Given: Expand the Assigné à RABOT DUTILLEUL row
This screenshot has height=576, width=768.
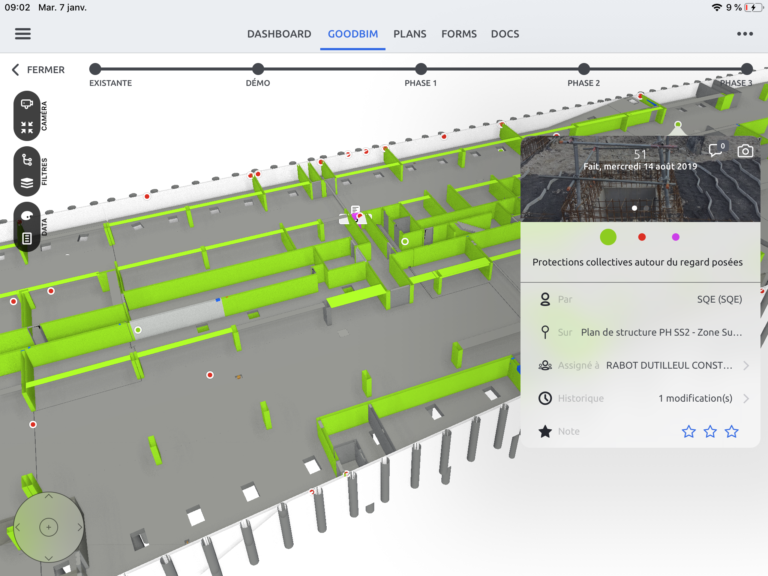Looking at the screenshot, I should tap(745, 366).
